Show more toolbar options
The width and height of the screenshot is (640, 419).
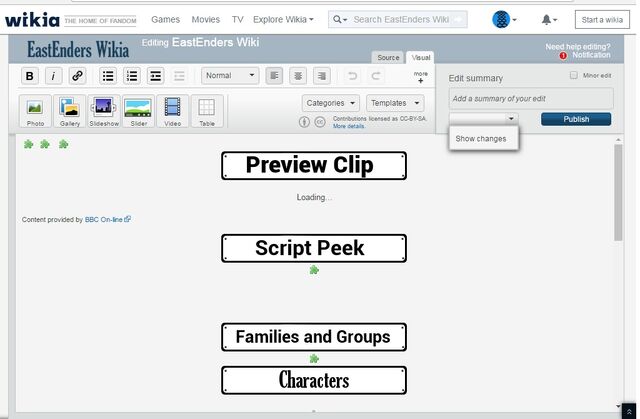click(420, 77)
